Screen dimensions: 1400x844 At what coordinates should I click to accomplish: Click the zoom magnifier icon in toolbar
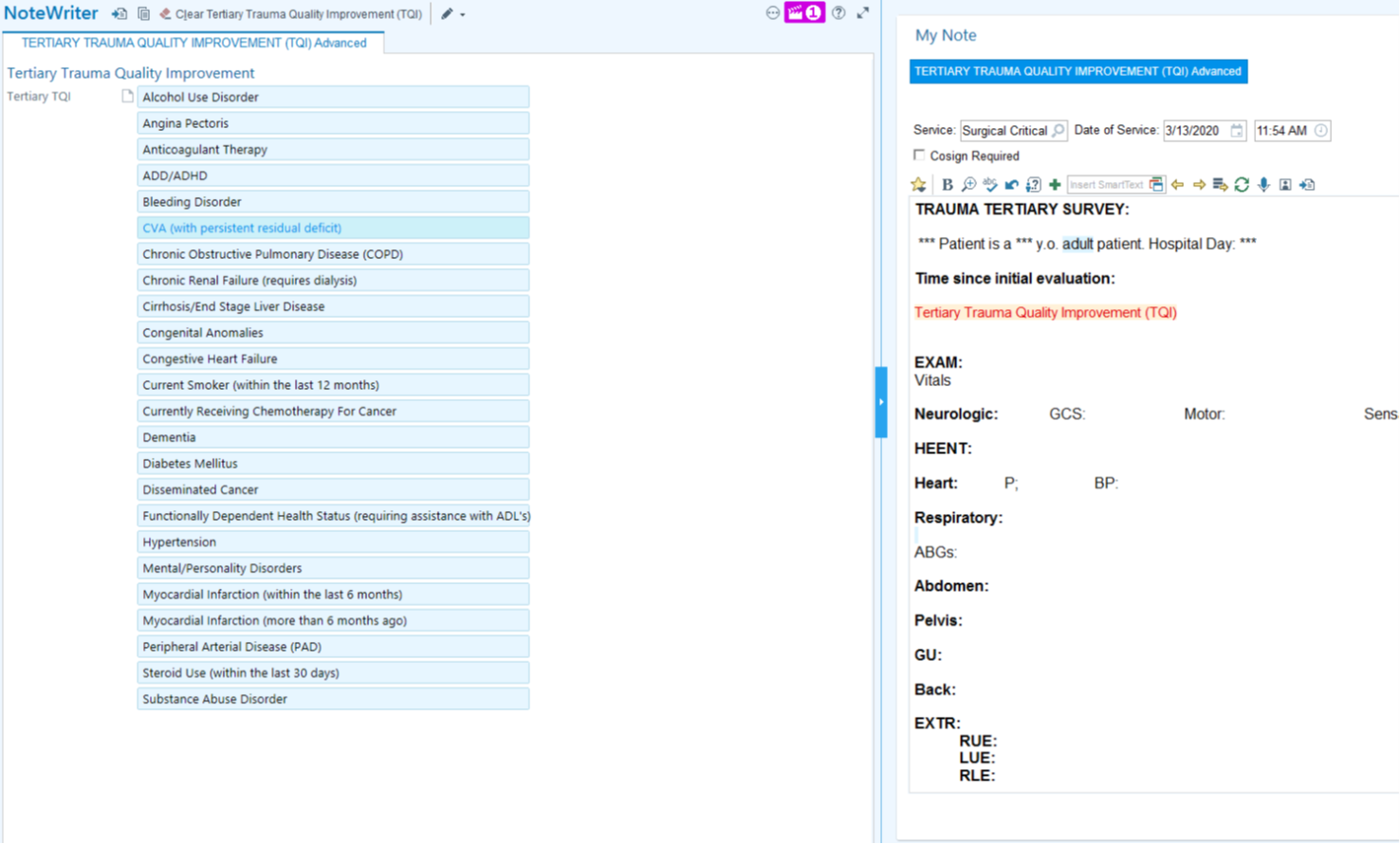968,185
